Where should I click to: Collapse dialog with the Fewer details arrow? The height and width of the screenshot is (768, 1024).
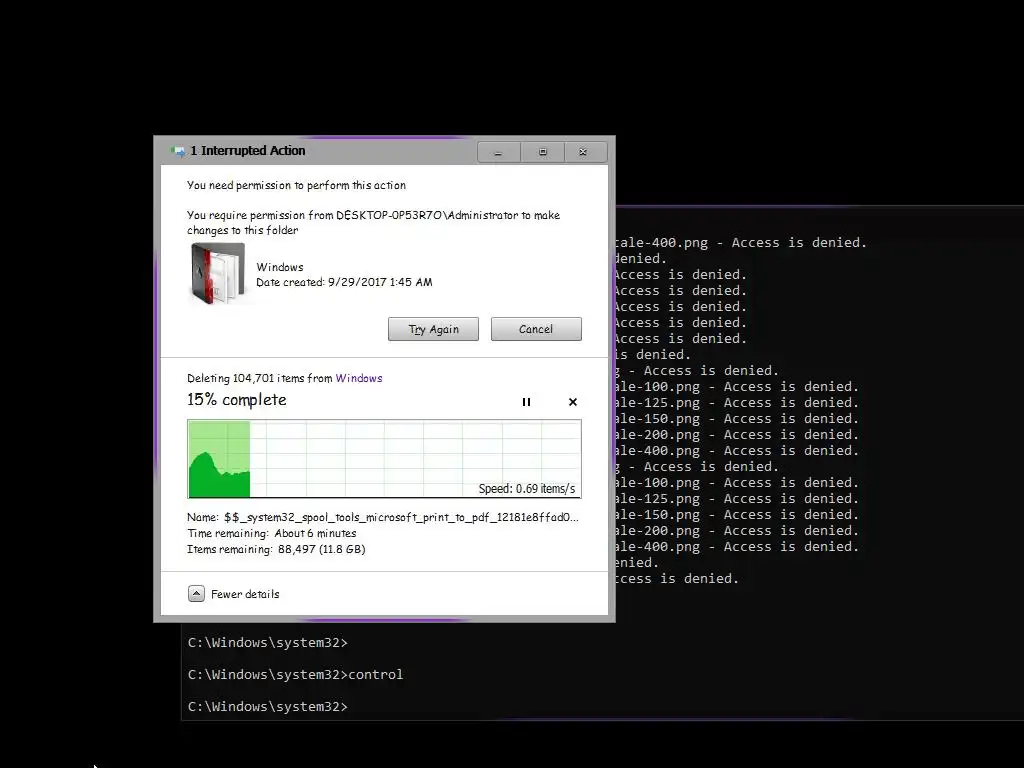(x=196, y=594)
